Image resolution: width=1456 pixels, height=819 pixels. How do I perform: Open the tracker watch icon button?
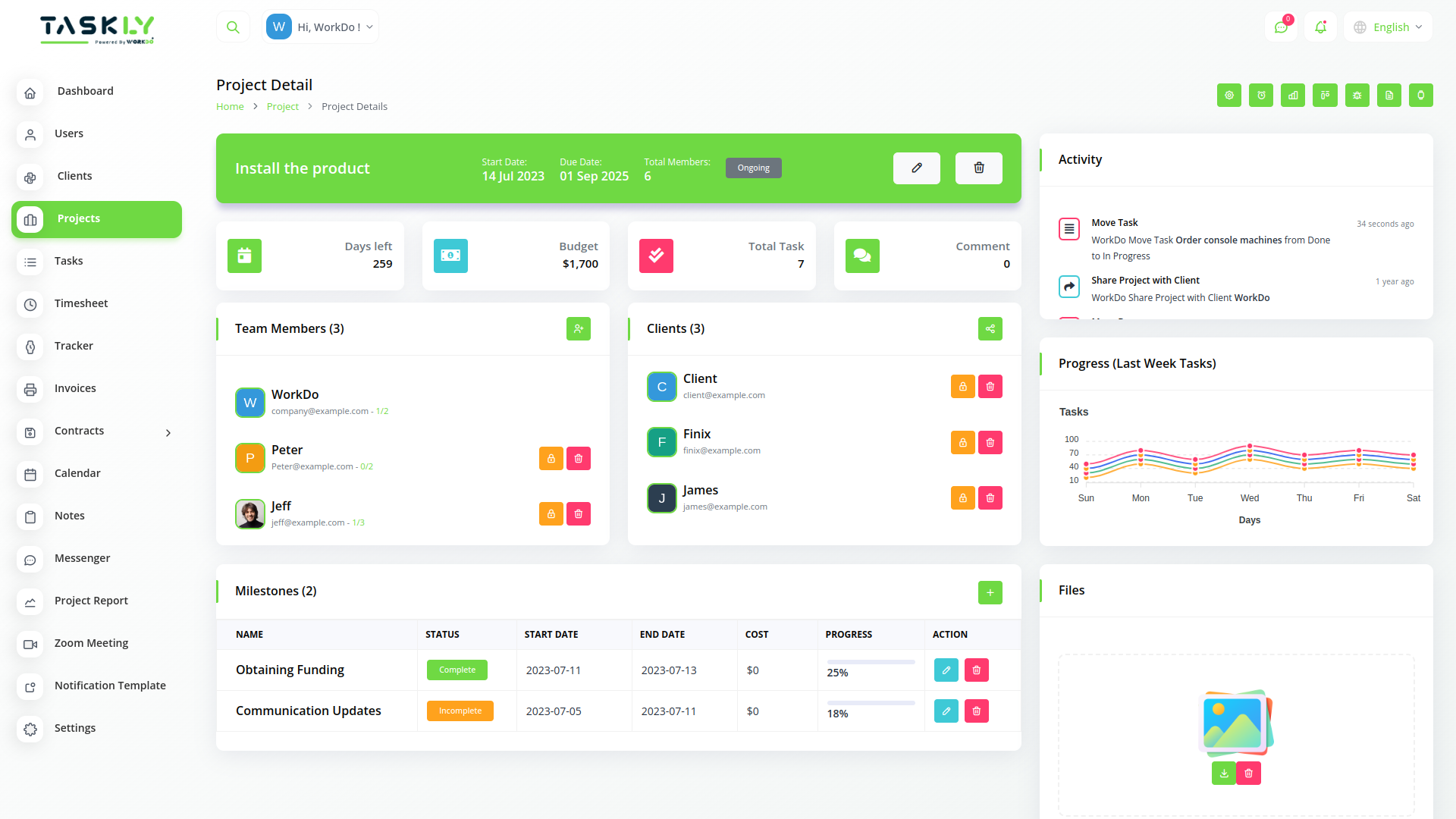(x=1420, y=96)
